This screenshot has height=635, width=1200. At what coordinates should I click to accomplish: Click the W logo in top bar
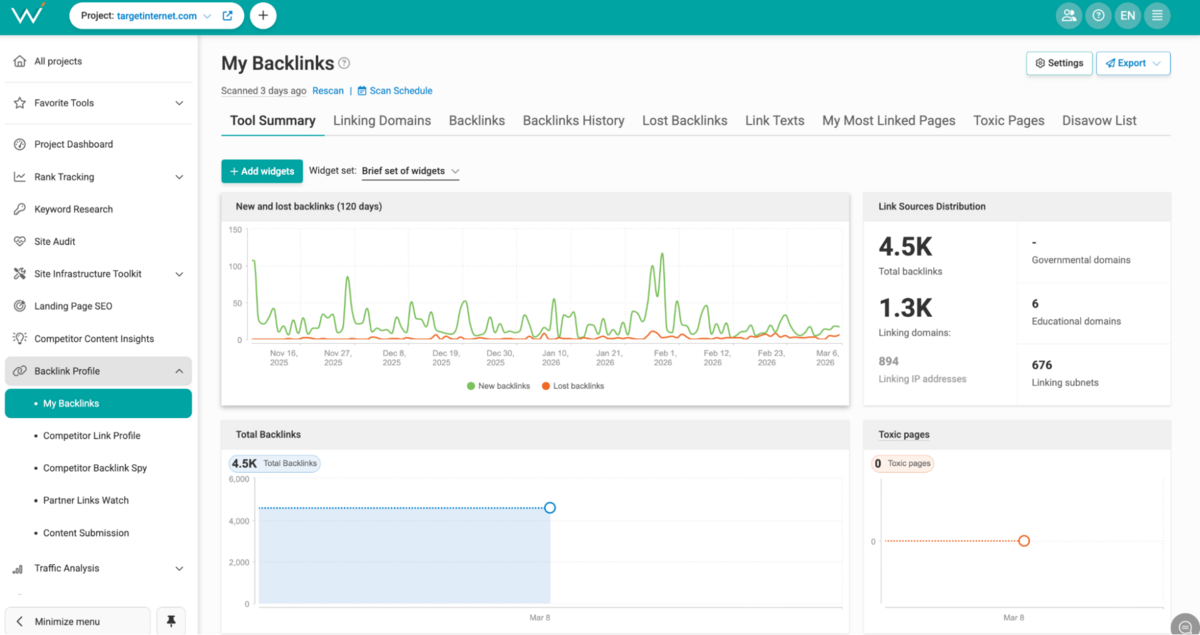pyautogui.click(x=30, y=14)
